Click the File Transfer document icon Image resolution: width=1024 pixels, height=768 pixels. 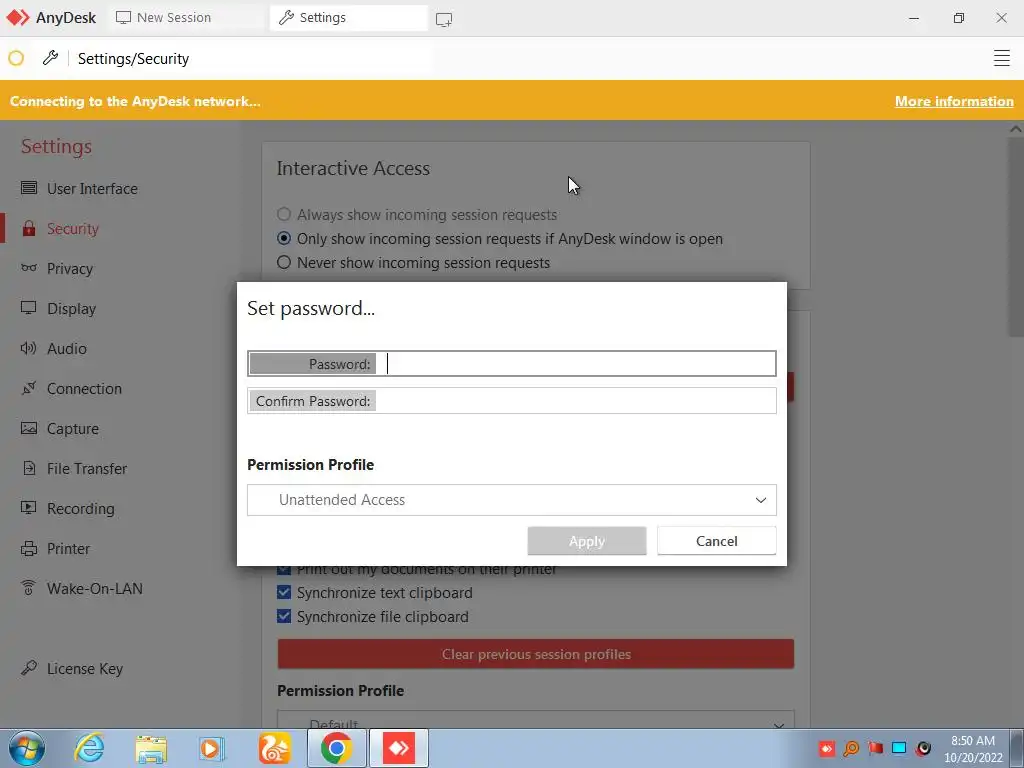click(x=29, y=468)
